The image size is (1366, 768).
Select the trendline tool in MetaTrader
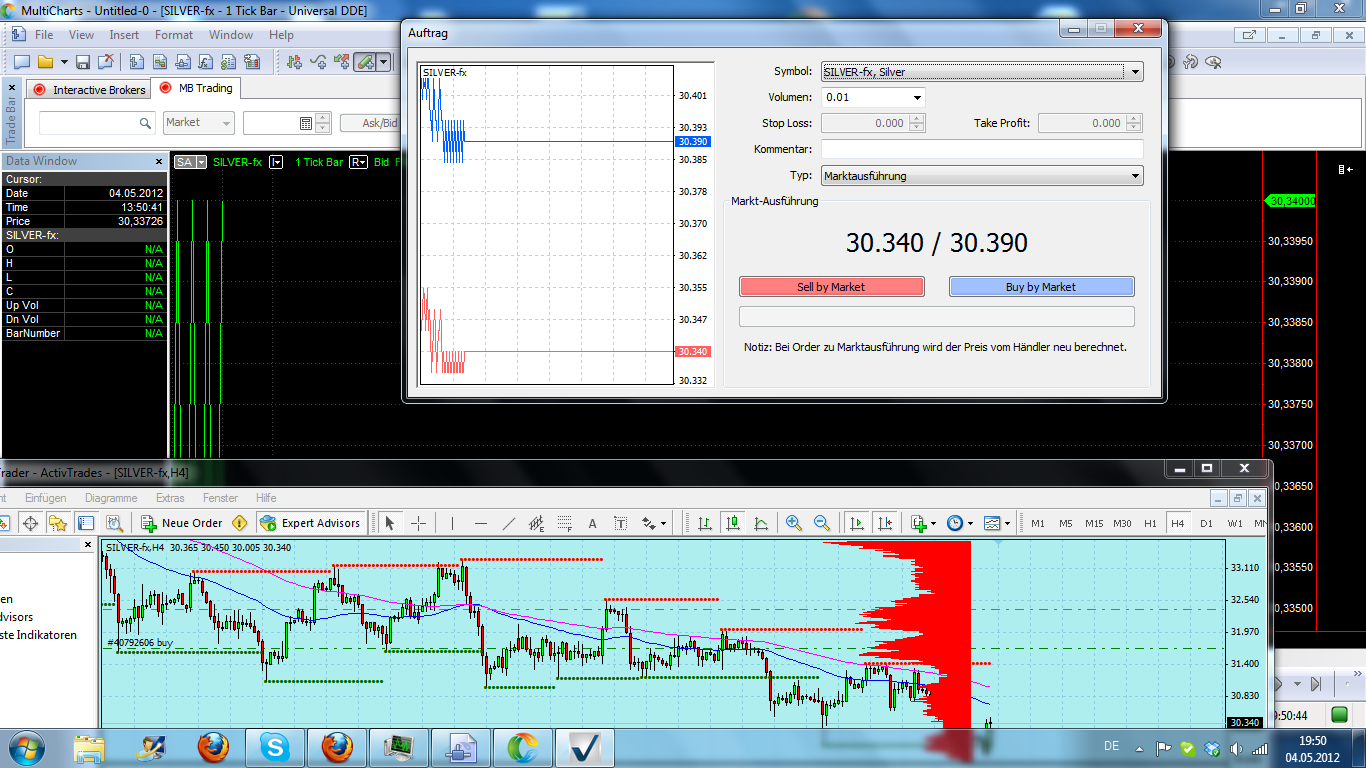(x=508, y=523)
